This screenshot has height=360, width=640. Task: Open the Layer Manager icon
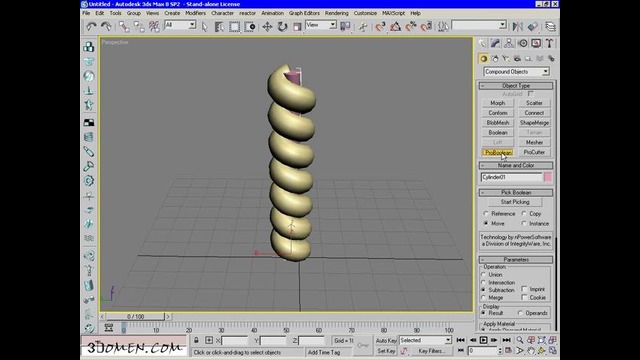click(x=550, y=27)
